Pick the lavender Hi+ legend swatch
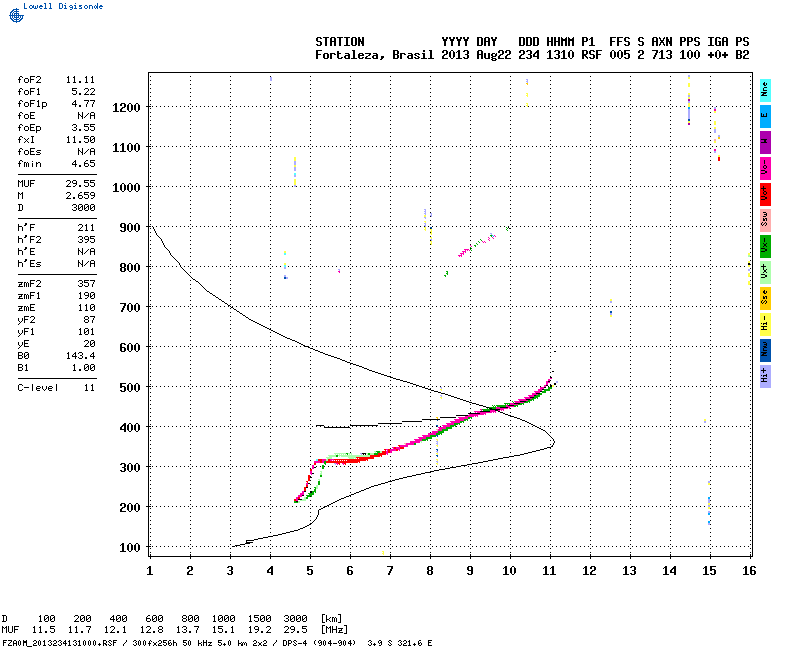 (765, 377)
